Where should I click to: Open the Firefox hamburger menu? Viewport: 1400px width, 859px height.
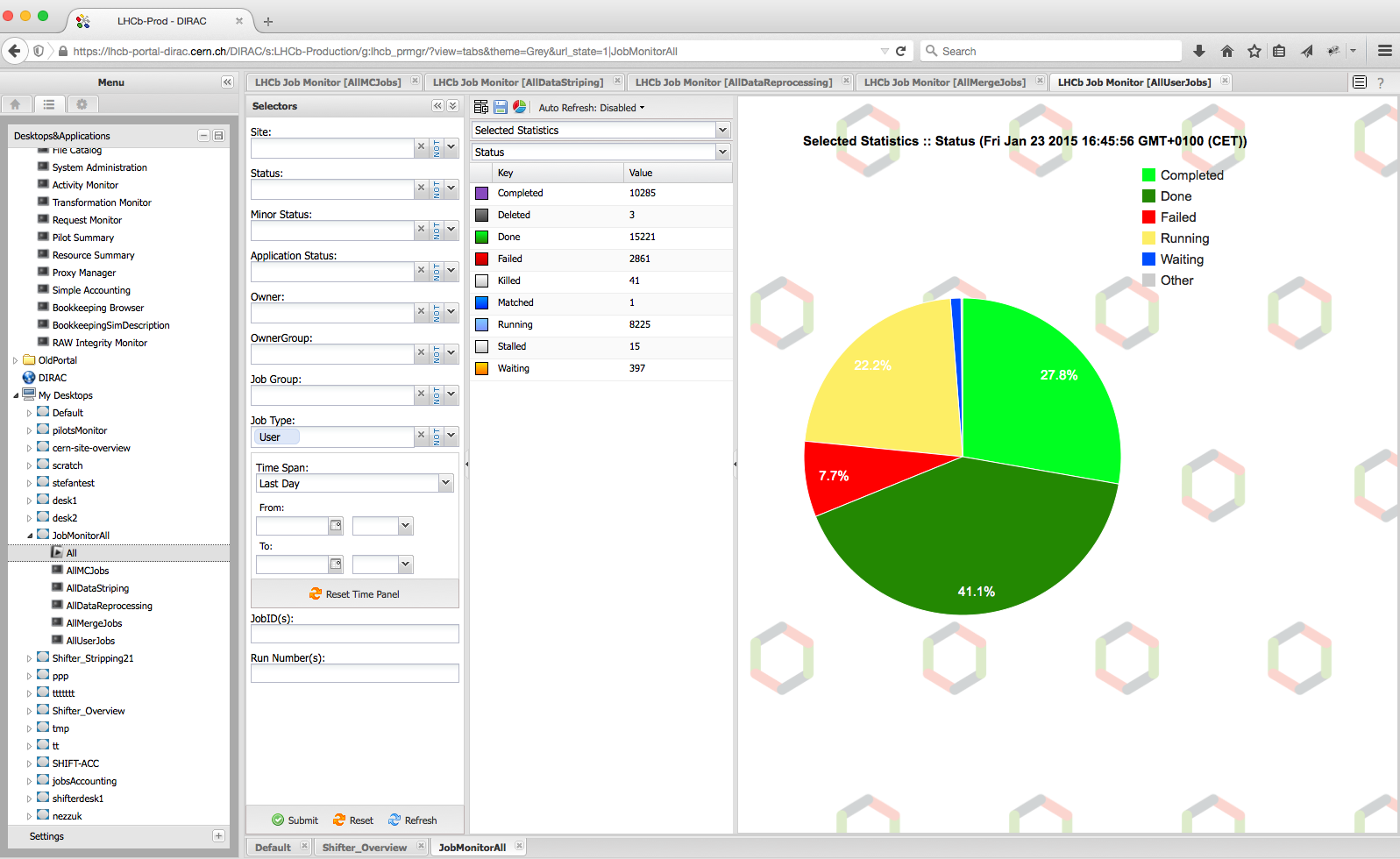pos(1384,51)
